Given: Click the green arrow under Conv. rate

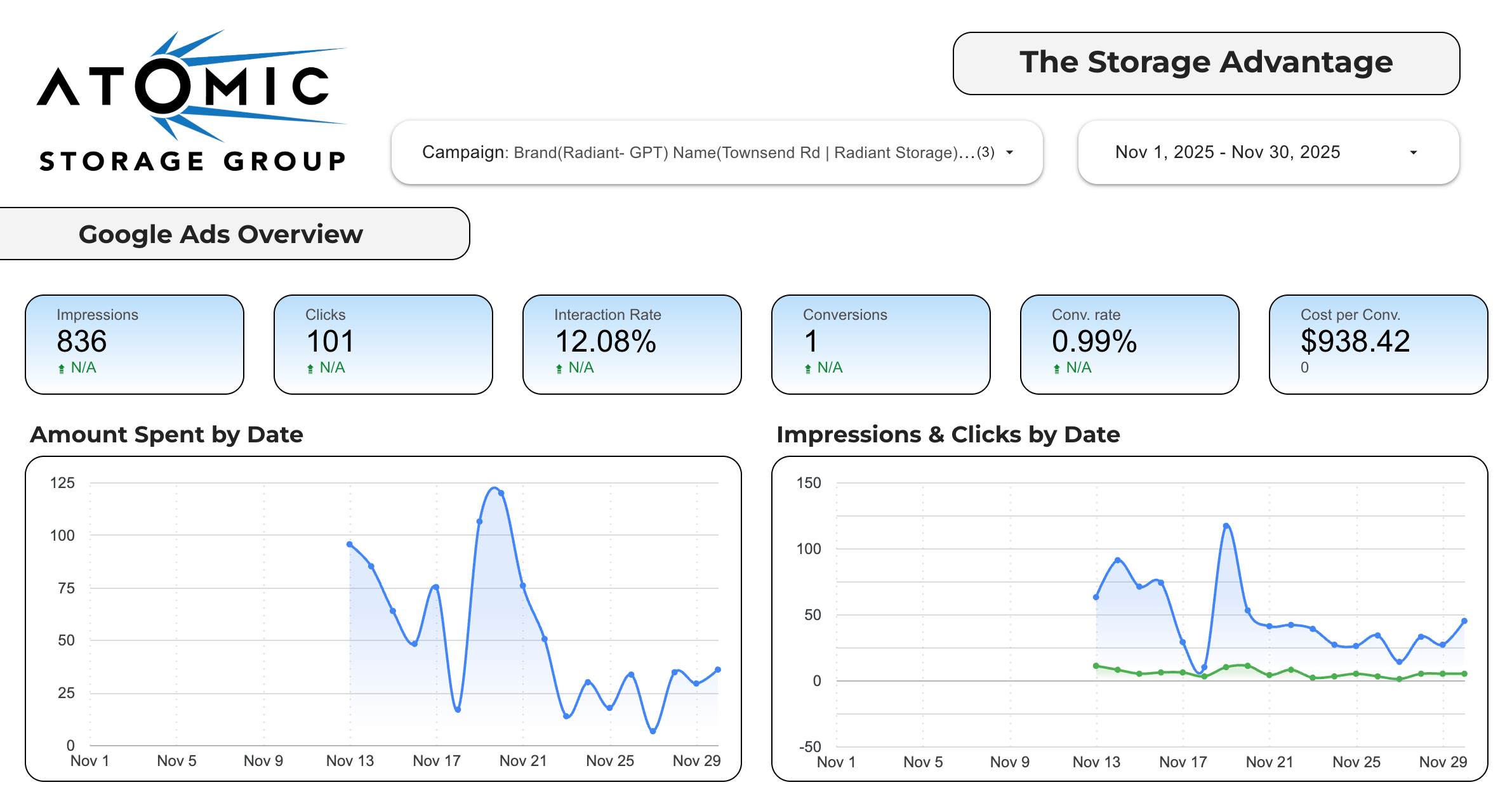Looking at the screenshot, I should pyautogui.click(x=1057, y=369).
